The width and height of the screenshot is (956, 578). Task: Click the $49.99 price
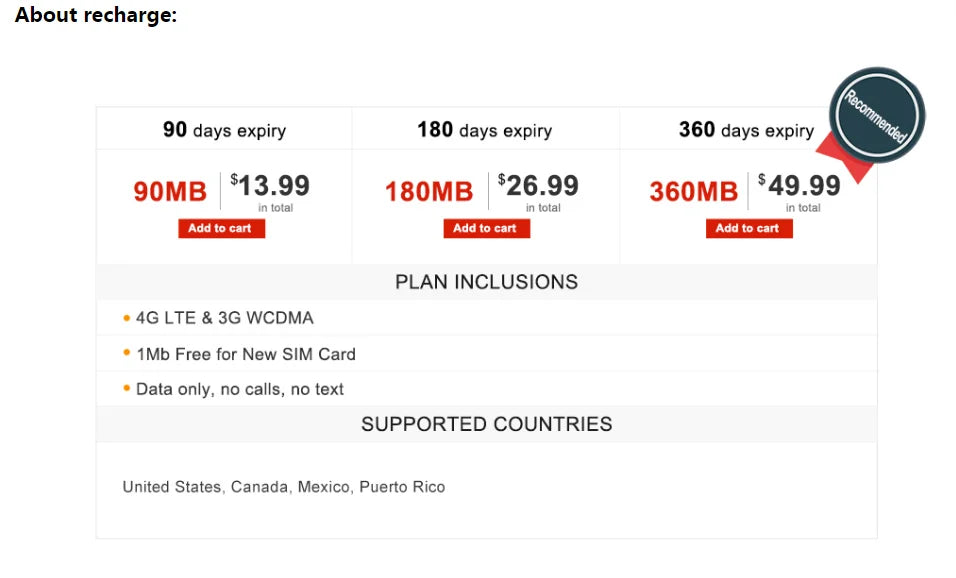coord(800,187)
